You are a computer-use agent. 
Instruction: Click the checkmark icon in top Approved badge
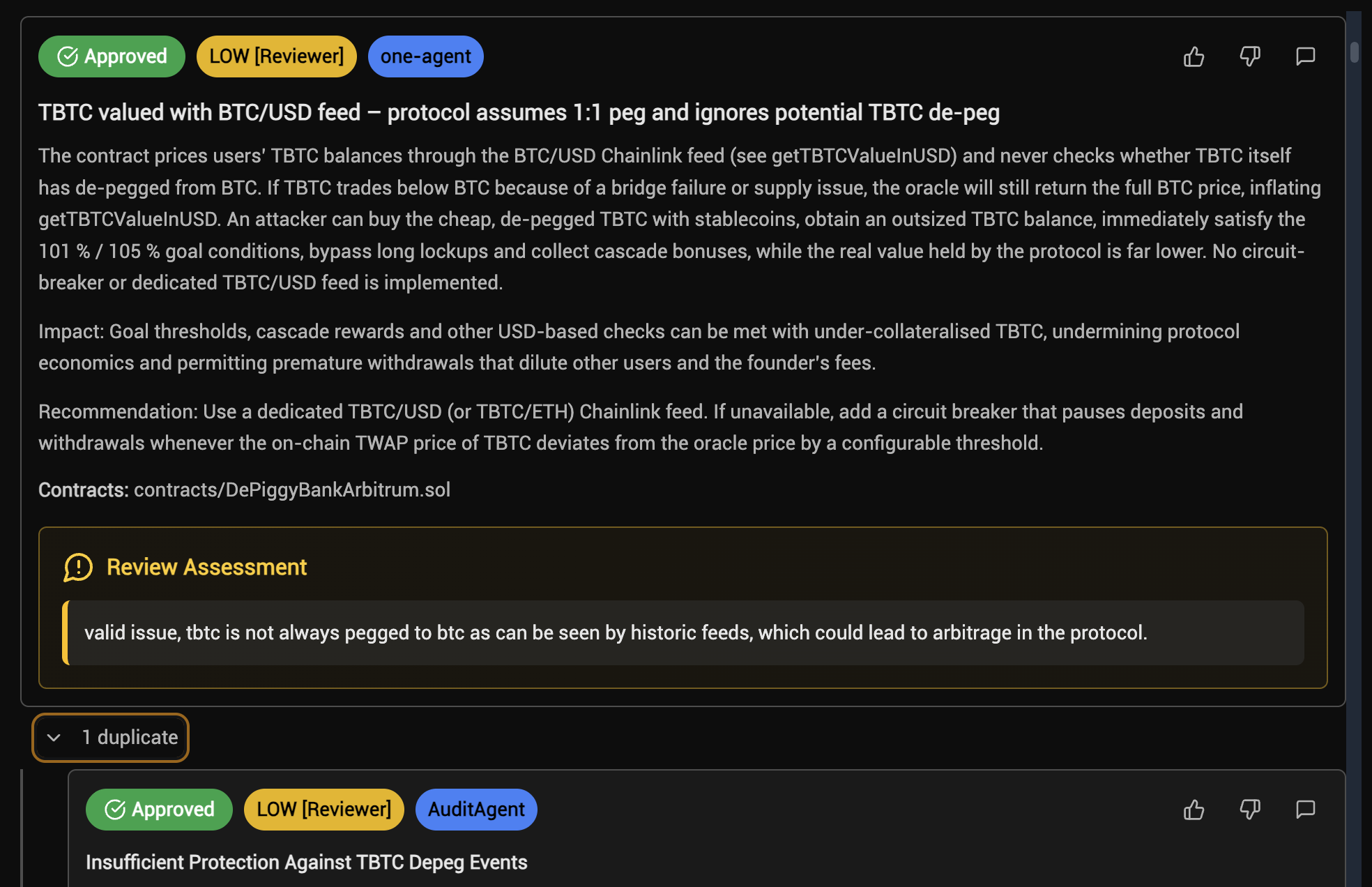point(68,56)
